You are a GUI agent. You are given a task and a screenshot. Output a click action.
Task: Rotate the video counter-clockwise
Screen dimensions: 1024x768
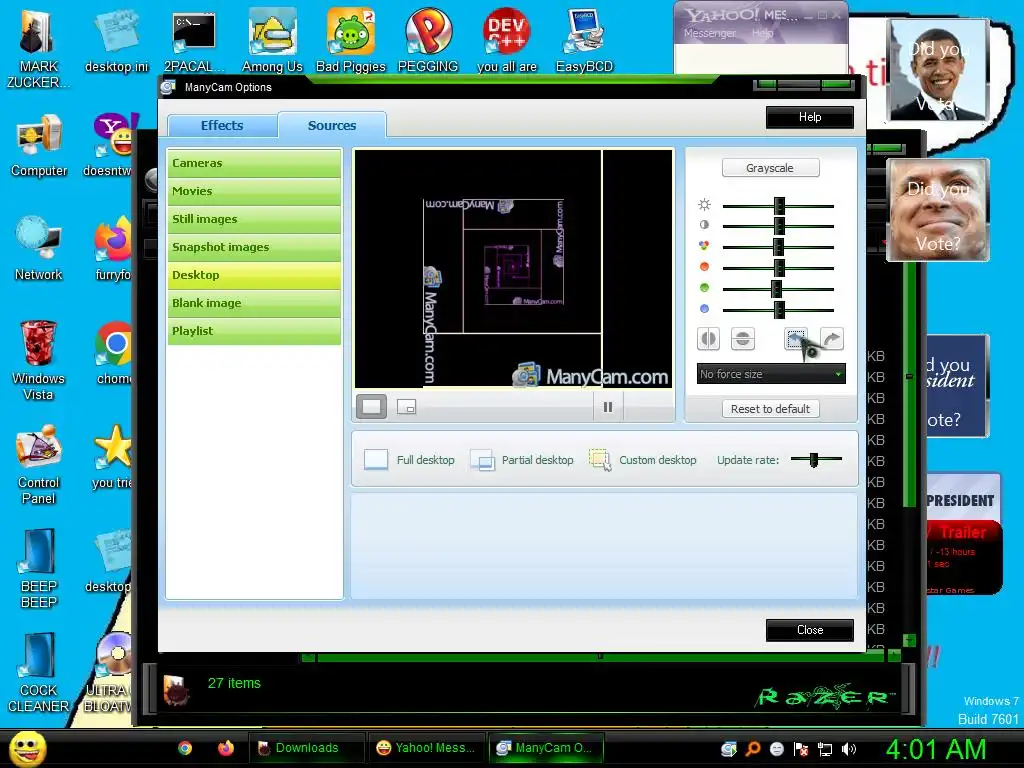[796, 339]
